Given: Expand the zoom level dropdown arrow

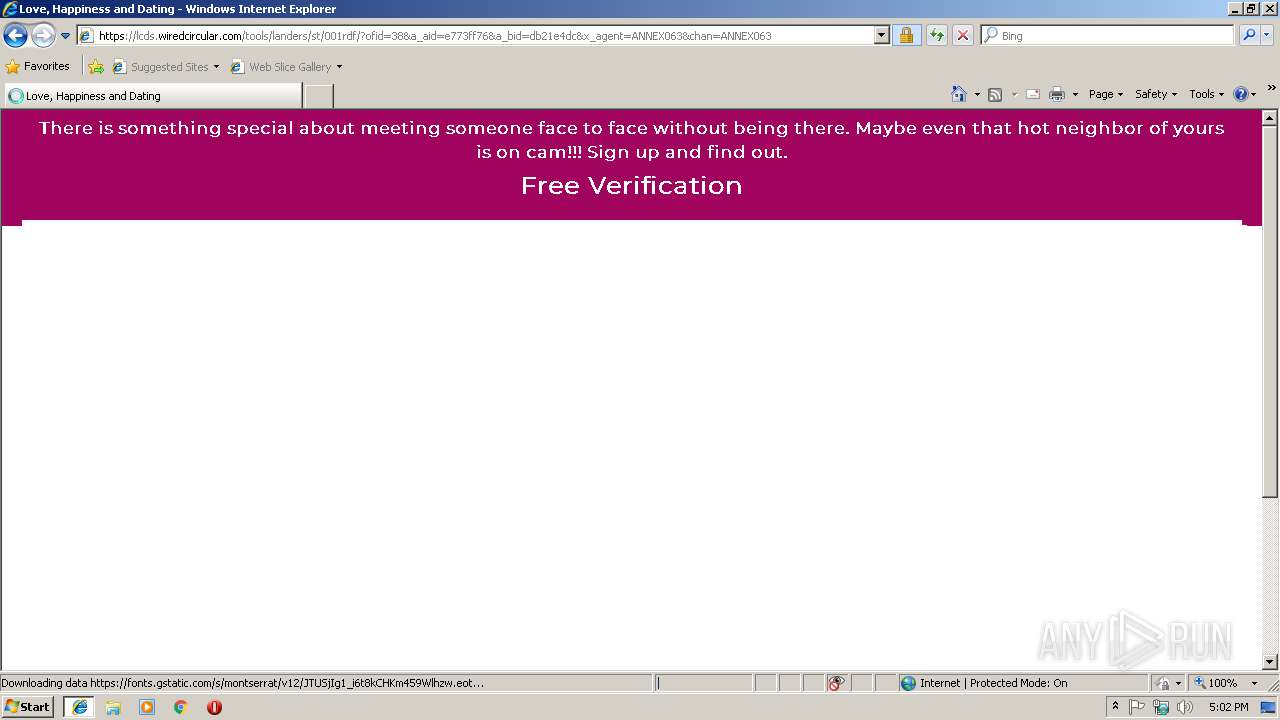Looking at the screenshot, I should 1254,683.
